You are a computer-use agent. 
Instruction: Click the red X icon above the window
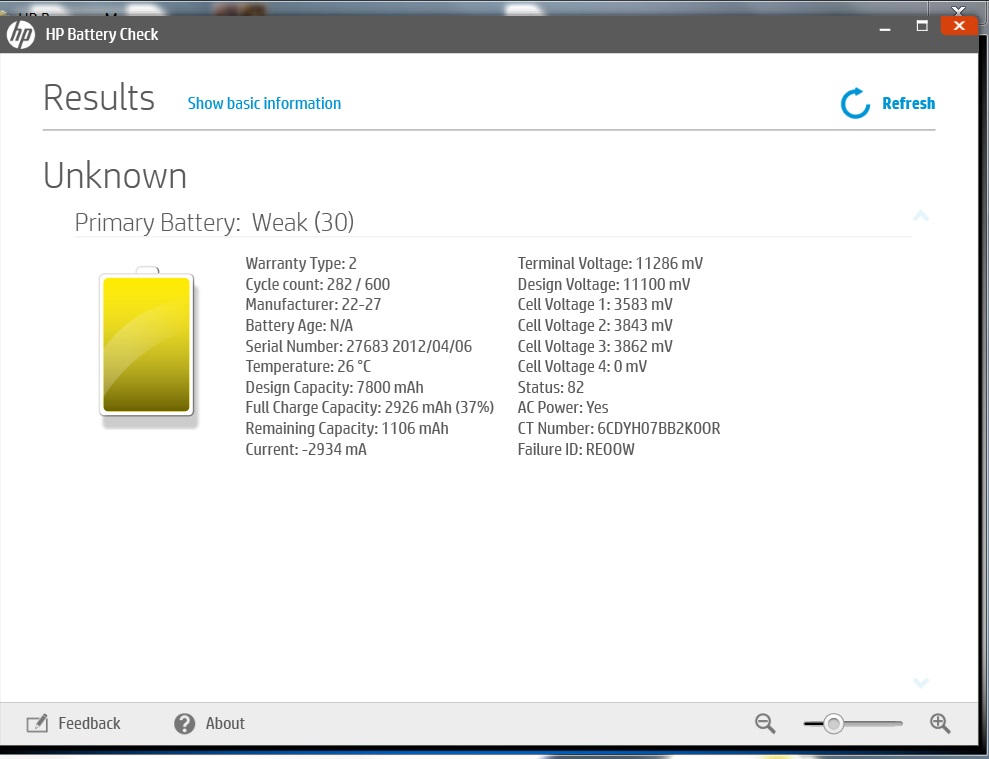coord(959,25)
